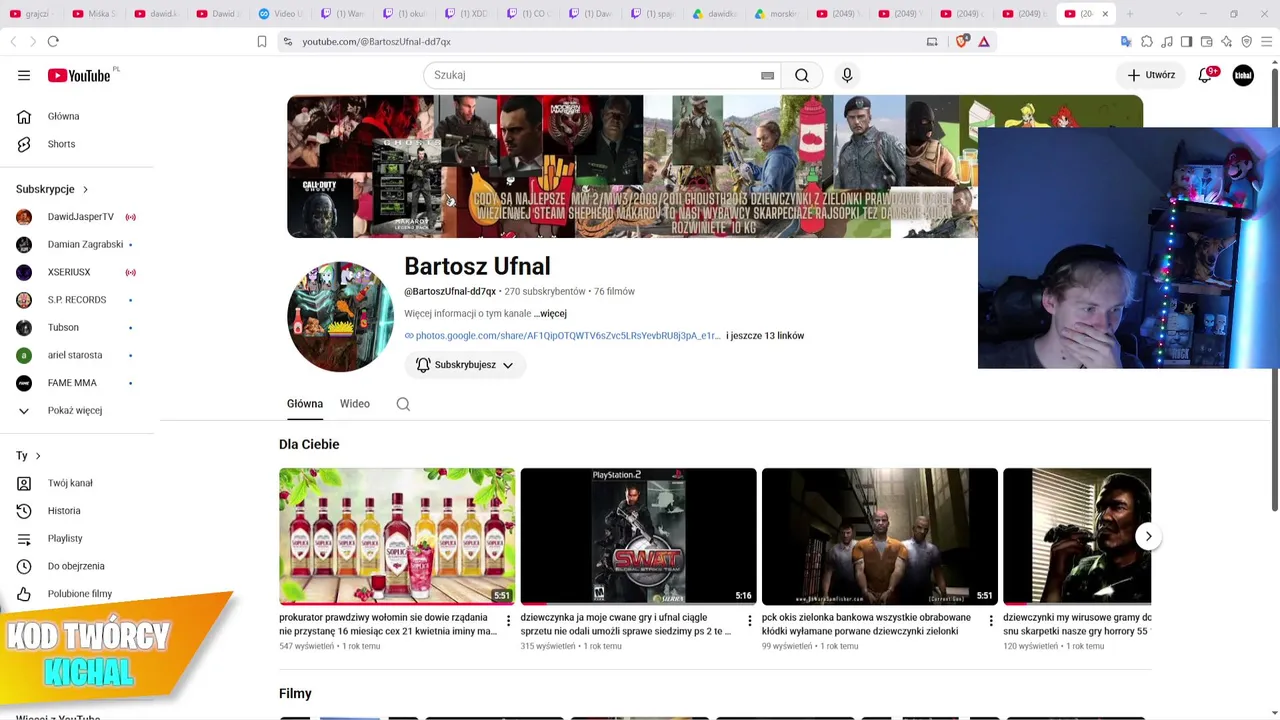
Task: Open options menu for prokurator prawdziwy video
Action: pyautogui.click(x=508, y=621)
